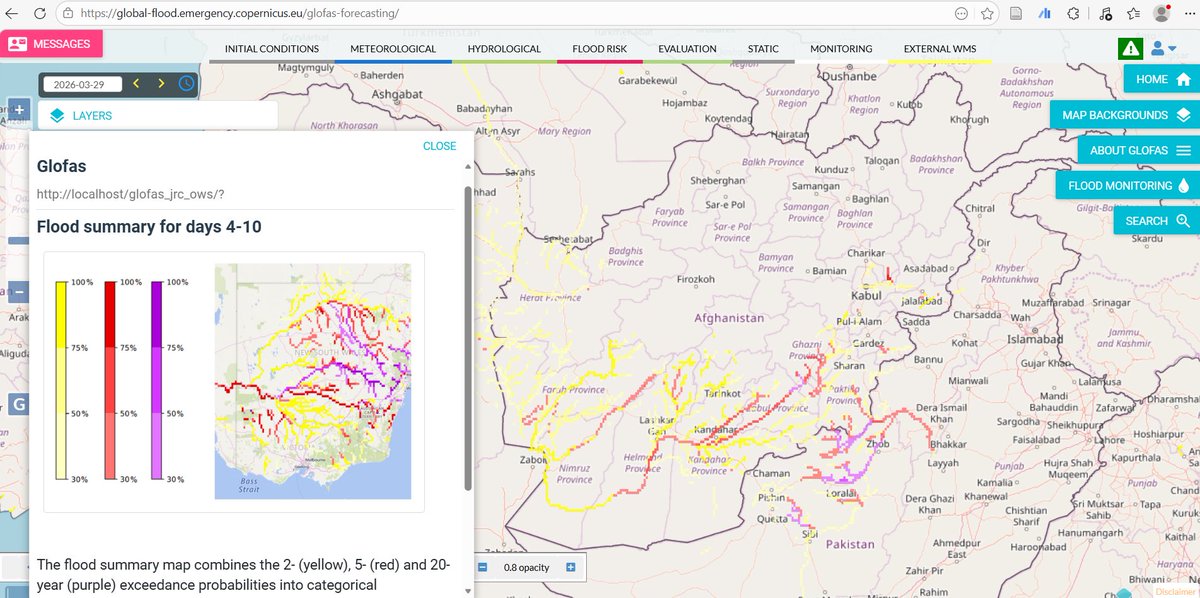This screenshot has height=598, width=1200.
Task: Click the clock icon beside date arrows
Action: [186, 83]
